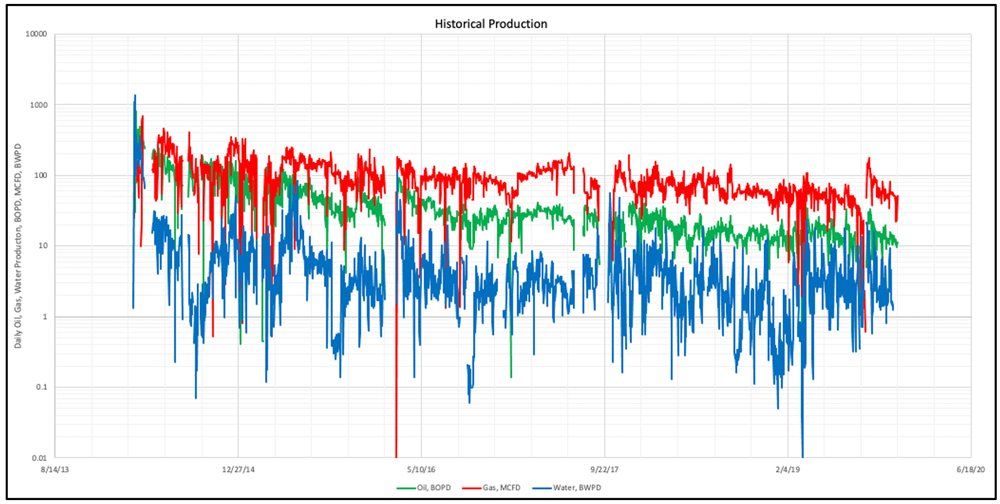Click the 9/22/17 date axis label
This screenshot has height=504, width=1000.
(605, 468)
